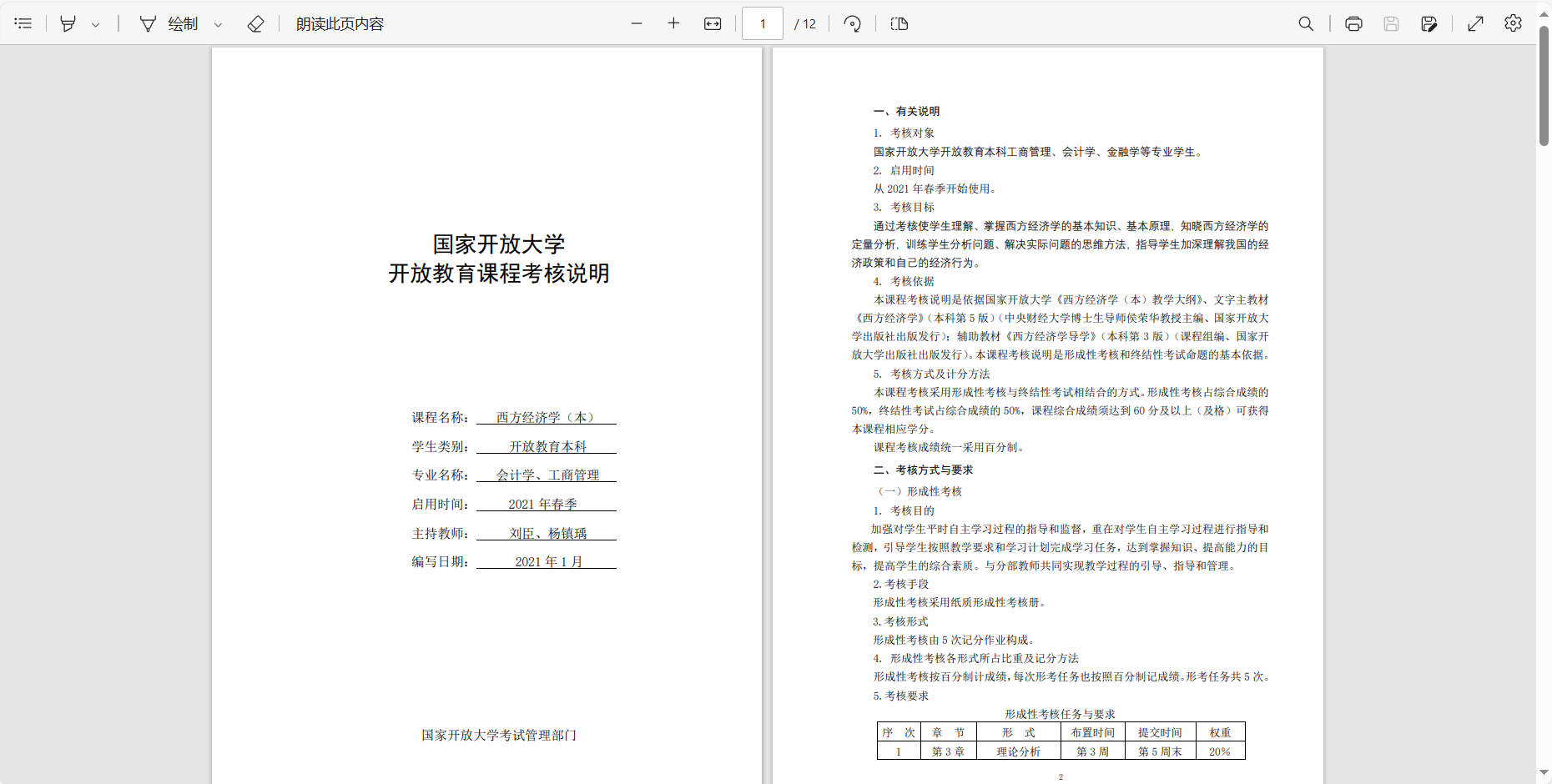Click the teachers 刘臣、杨镇瑀
This screenshot has width=1552, height=784.
(548, 533)
